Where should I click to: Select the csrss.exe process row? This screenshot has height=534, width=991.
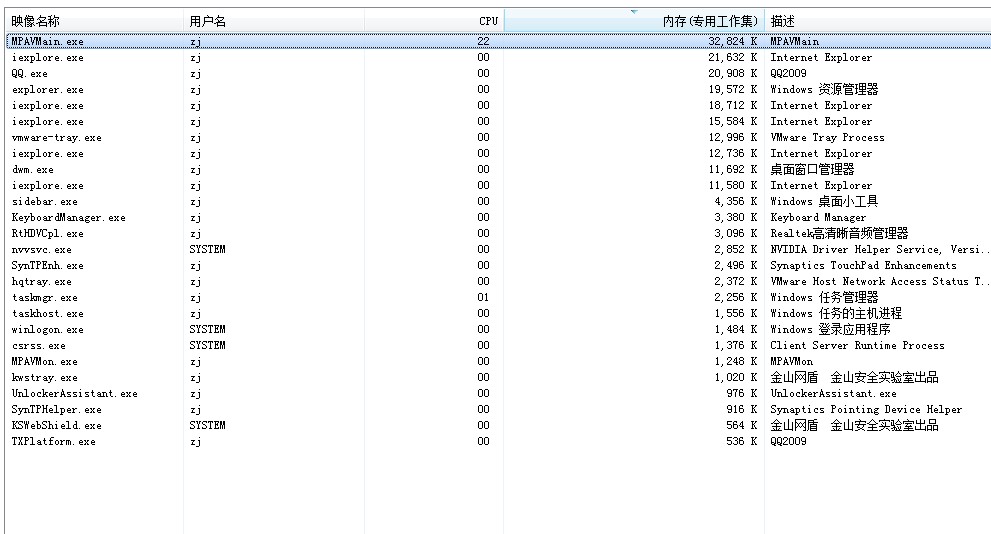pyautogui.click(x=39, y=346)
